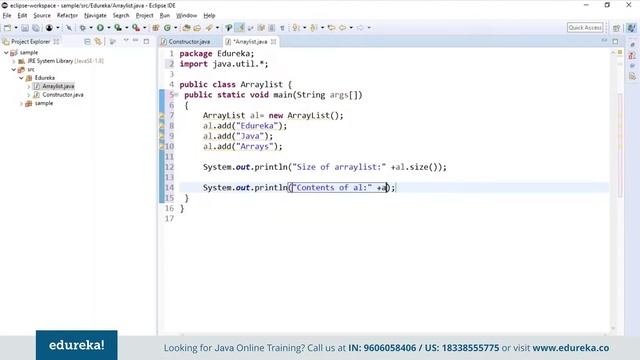Select the sample package under src

tap(44, 103)
